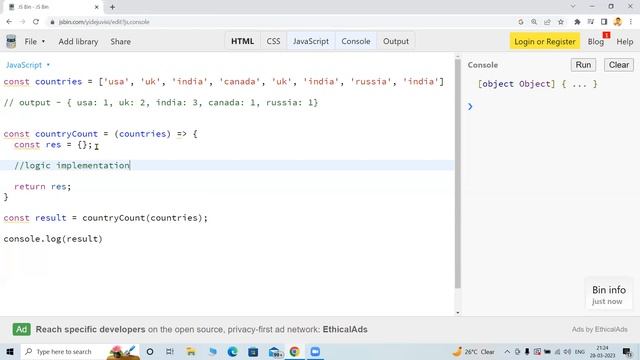Expand the [object Object] console result
Viewport: 640px width, 360px height.
(537, 84)
